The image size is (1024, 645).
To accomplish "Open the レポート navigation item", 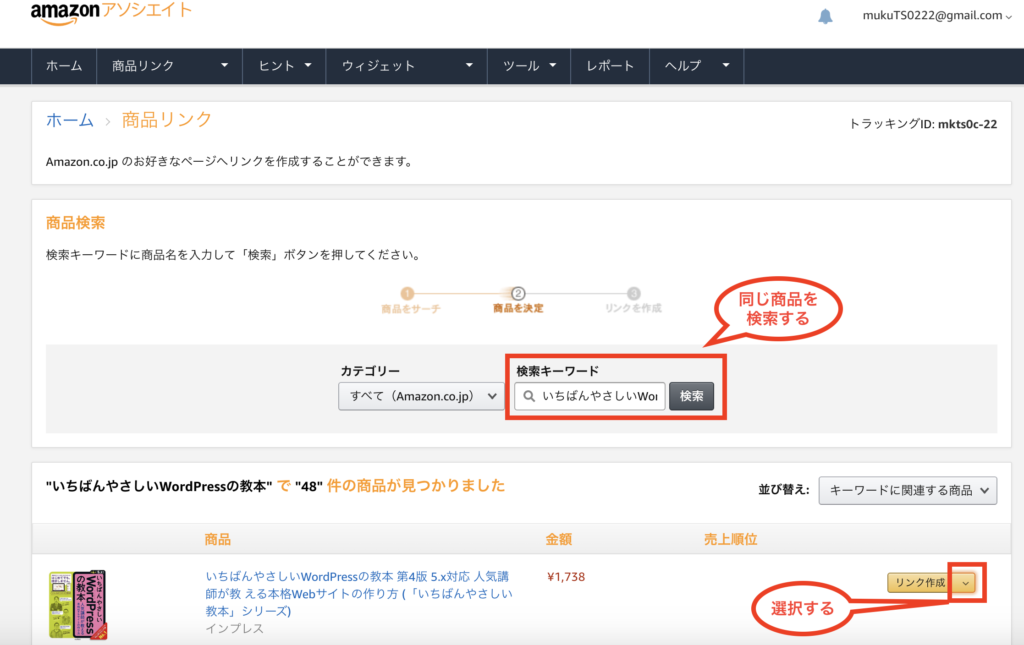I will tap(610, 66).
